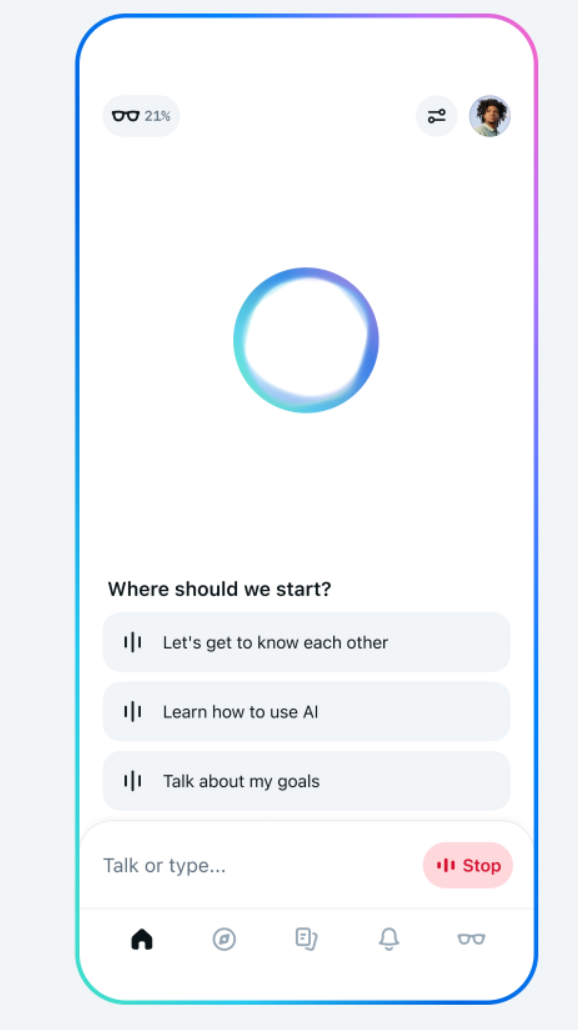Click the red waveform icon in Stop
578x1030 pixels.
pyautogui.click(x=446, y=866)
